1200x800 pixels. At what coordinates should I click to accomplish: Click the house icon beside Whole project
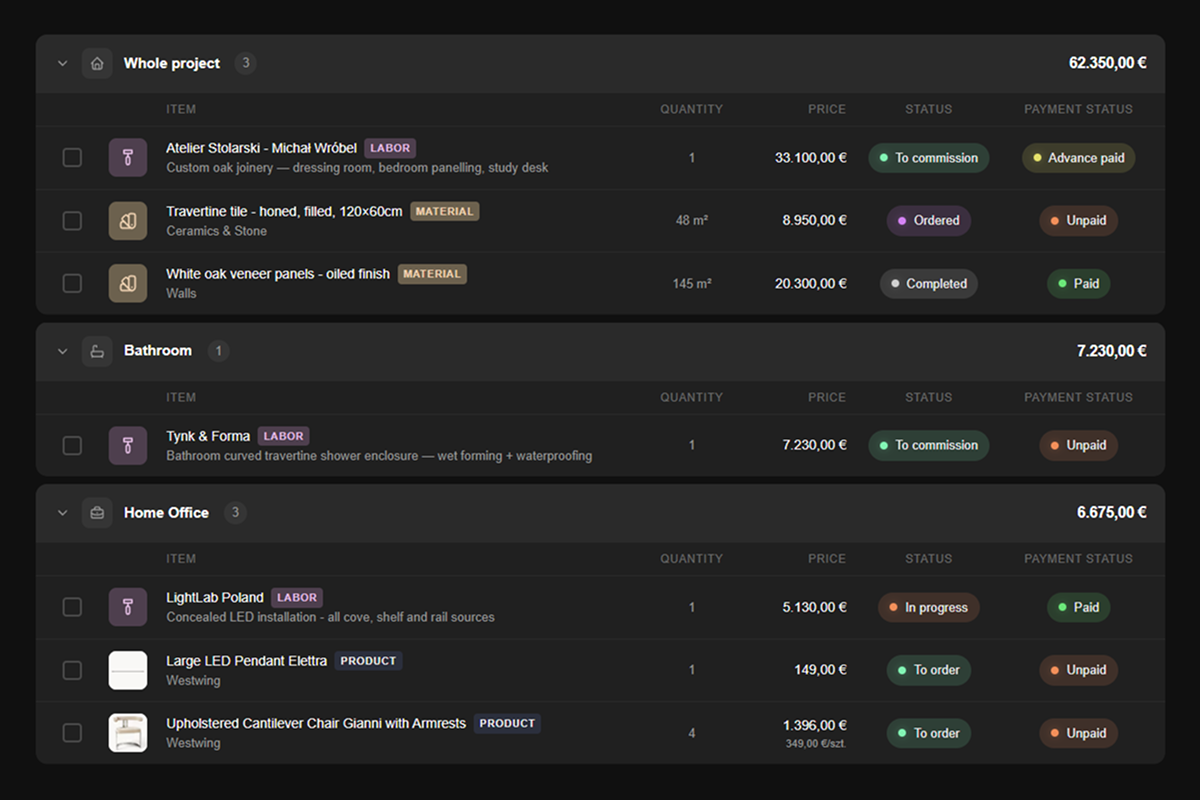pyautogui.click(x=97, y=63)
